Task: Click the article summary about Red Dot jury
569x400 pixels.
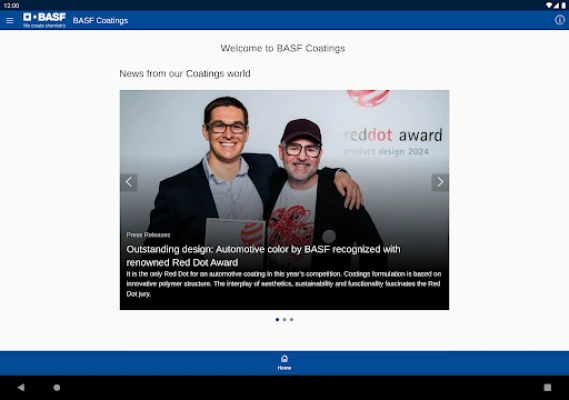Action: [284, 283]
